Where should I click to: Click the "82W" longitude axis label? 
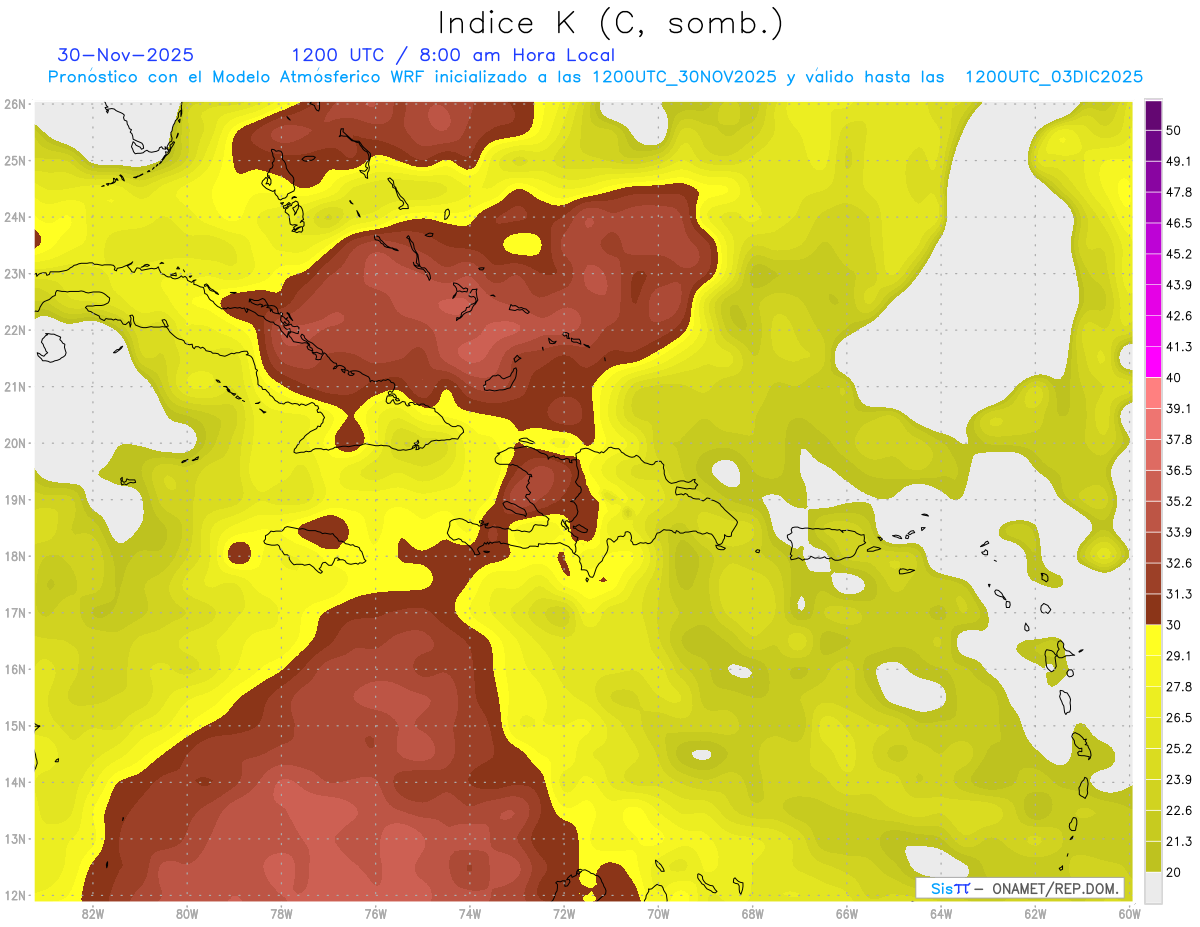(93, 913)
